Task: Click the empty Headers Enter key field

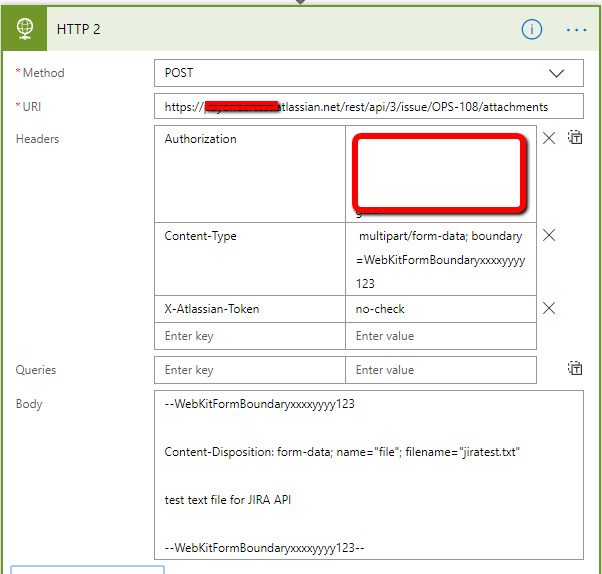Action: click(250, 336)
